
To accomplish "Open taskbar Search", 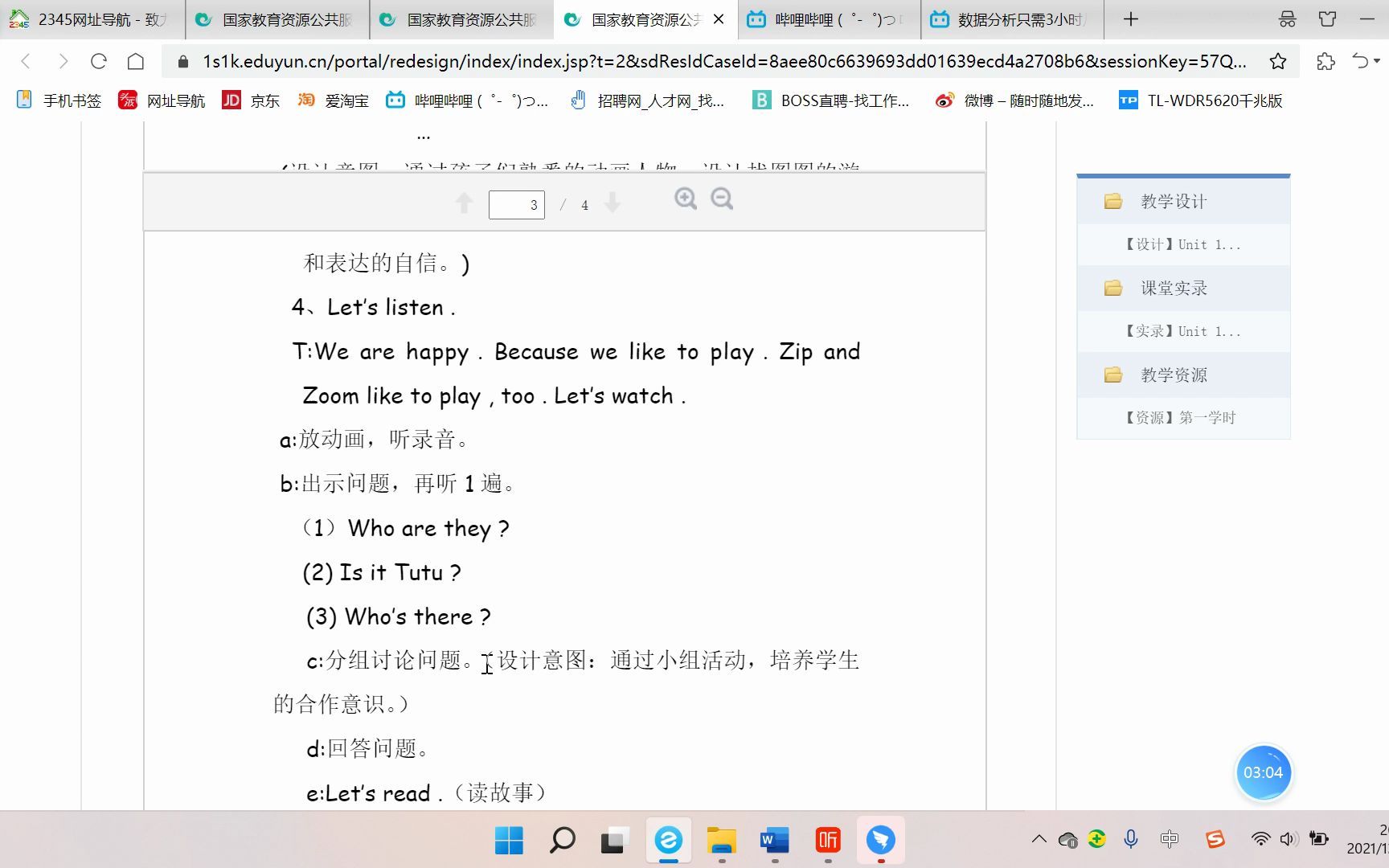I will [562, 841].
